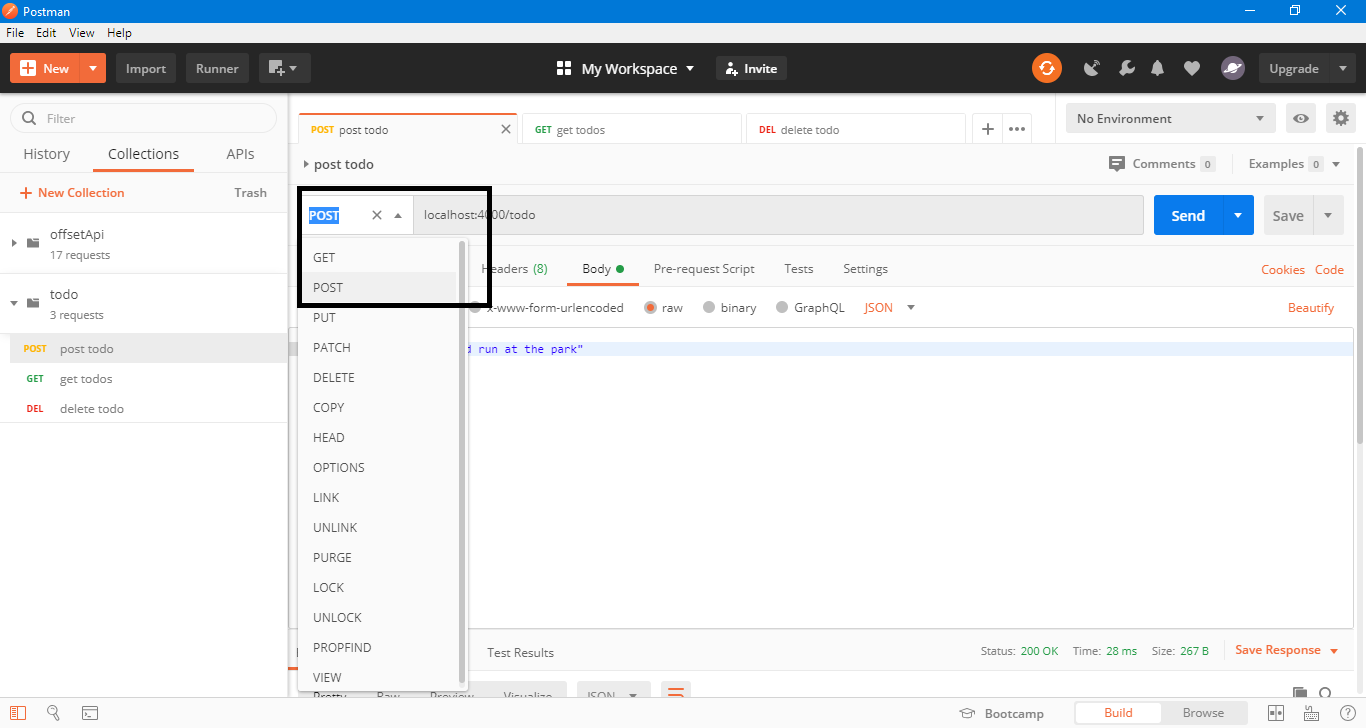Select the binary body option

point(711,307)
